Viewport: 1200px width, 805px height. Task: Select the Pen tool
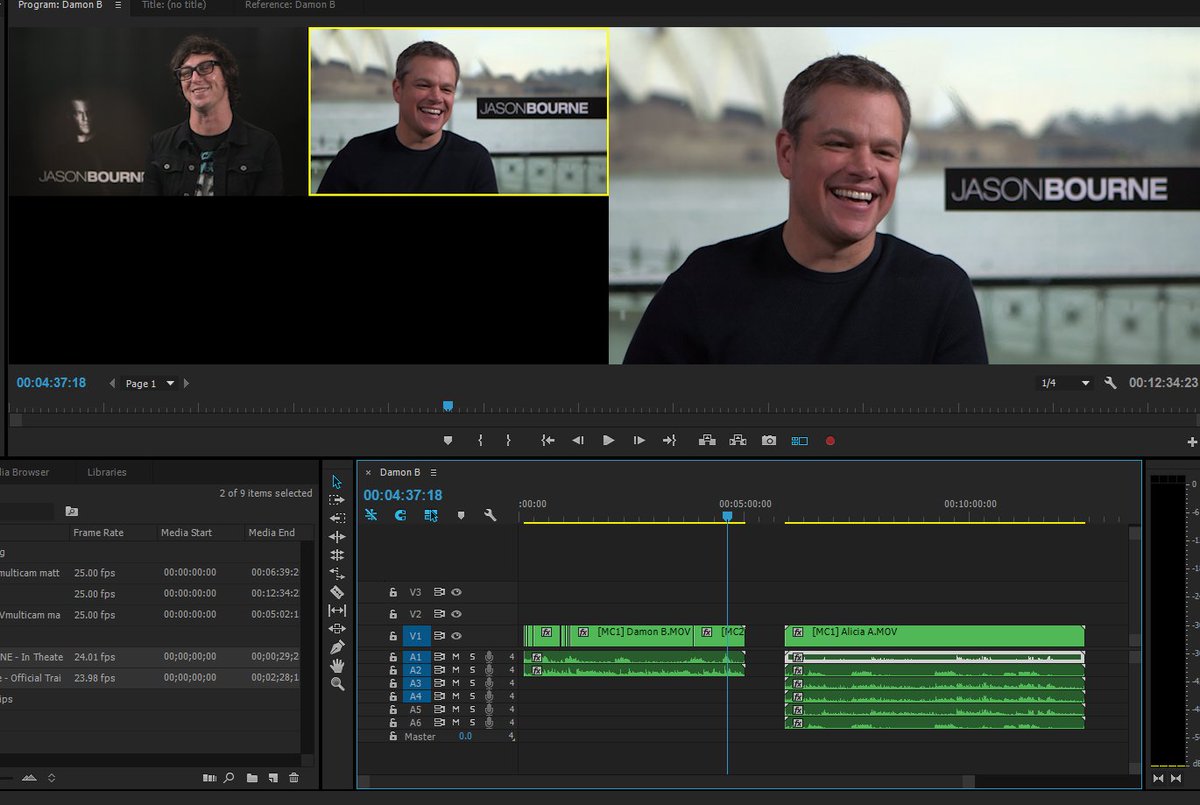tap(337, 647)
